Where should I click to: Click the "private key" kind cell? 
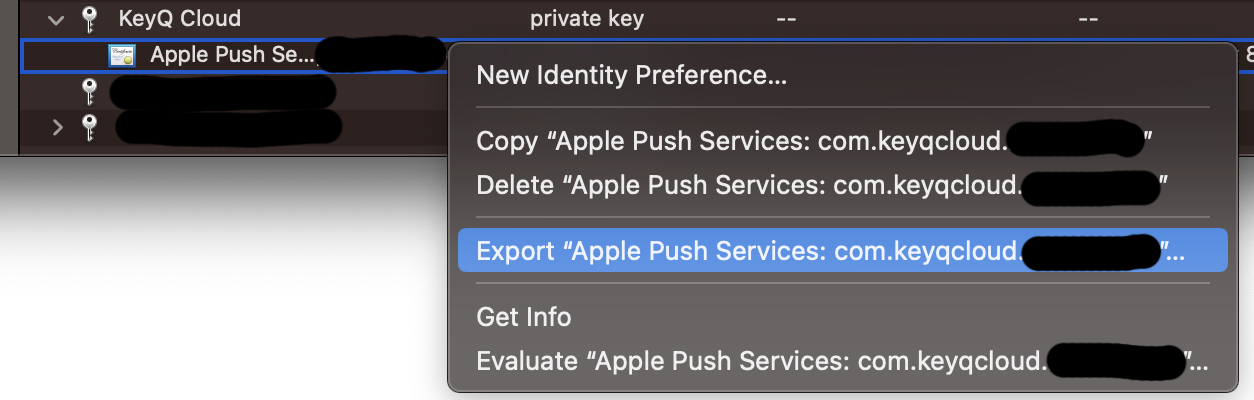coord(586,18)
